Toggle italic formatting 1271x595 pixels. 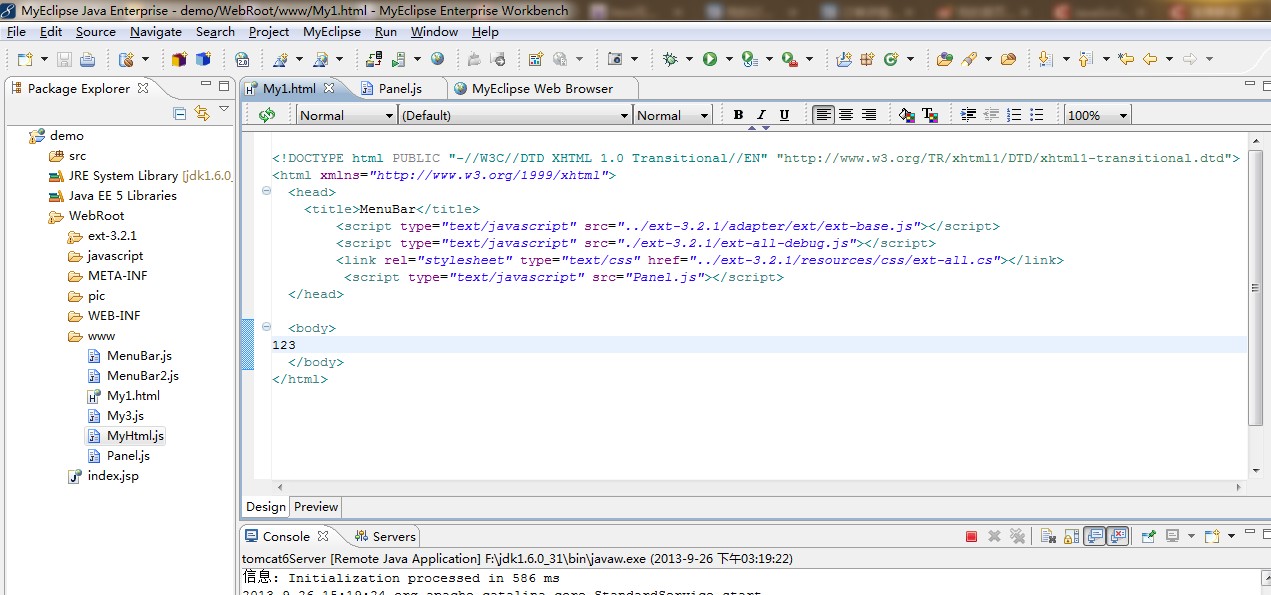coord(761,115)
